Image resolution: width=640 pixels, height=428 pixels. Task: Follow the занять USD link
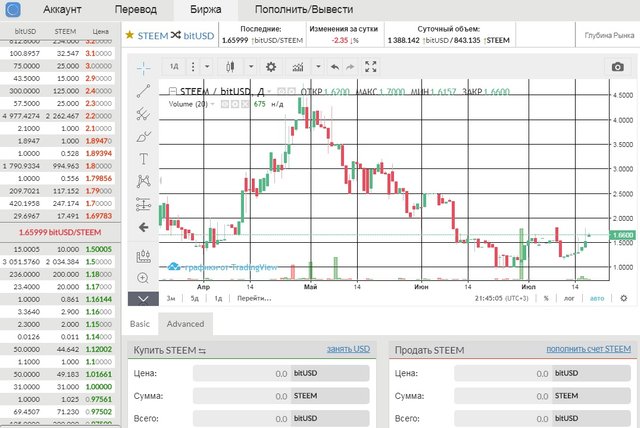coord(348,349)
